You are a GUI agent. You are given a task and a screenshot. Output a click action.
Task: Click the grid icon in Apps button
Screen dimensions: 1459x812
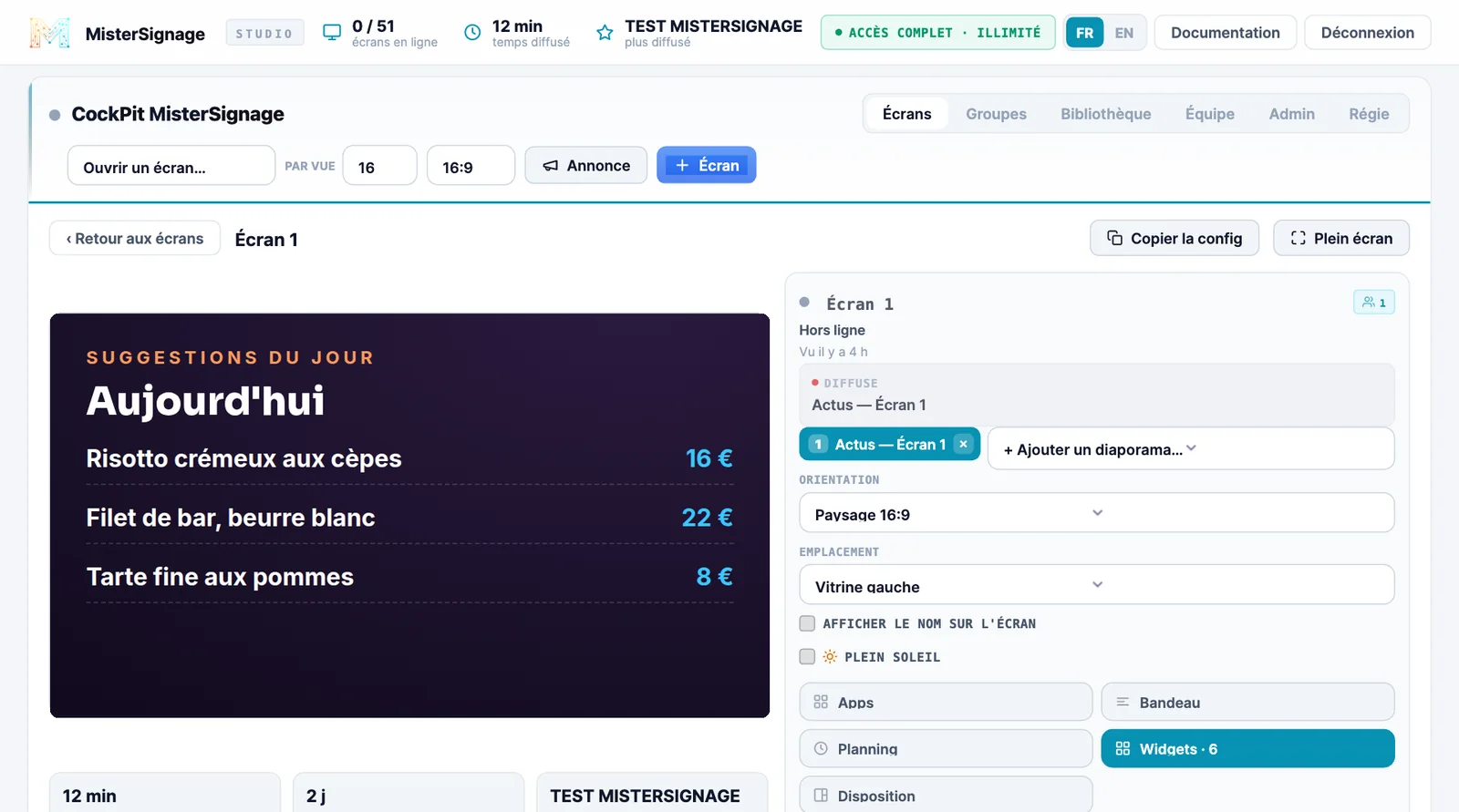821,702
